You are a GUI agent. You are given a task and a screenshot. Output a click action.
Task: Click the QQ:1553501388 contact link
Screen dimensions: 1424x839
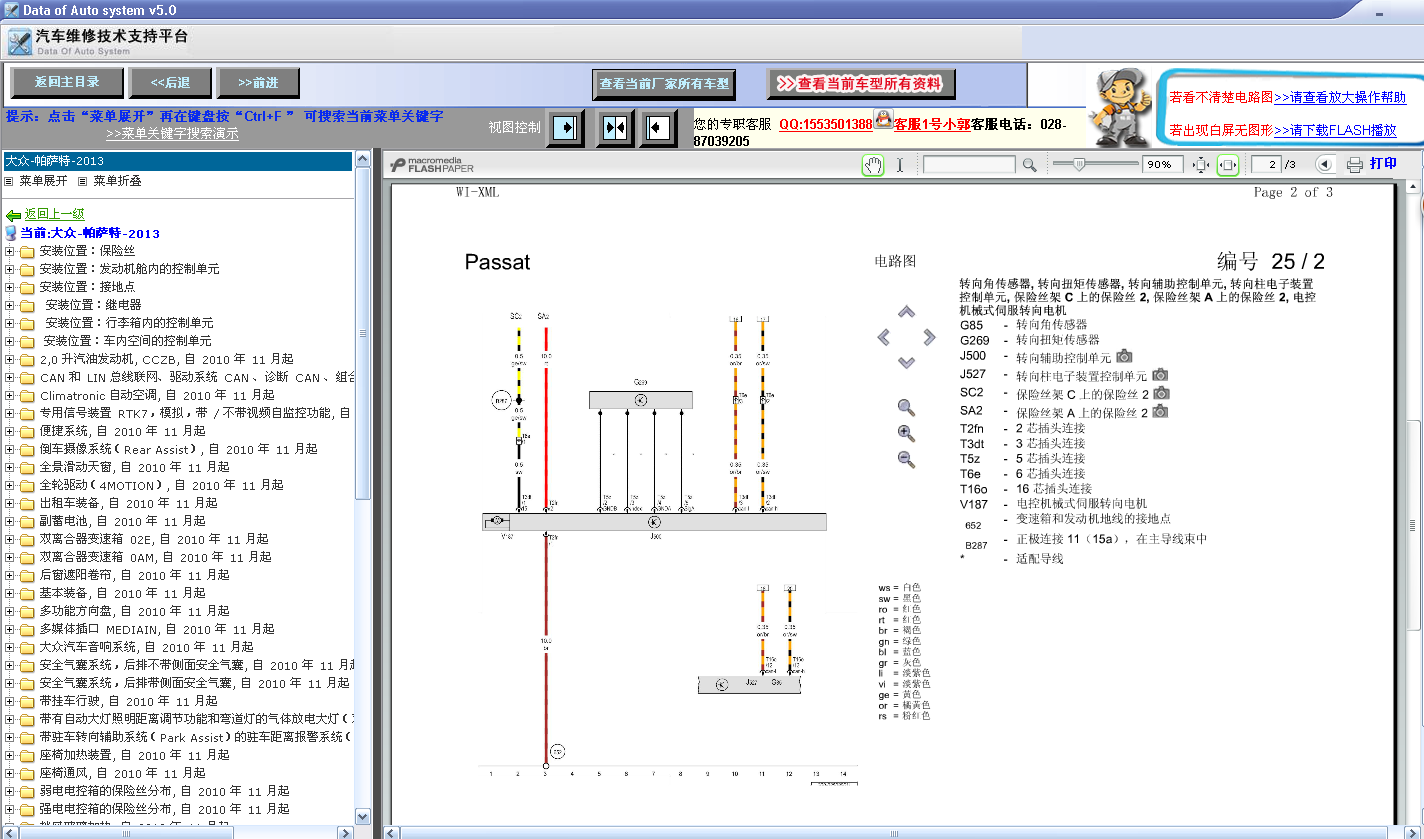point(826,124)
